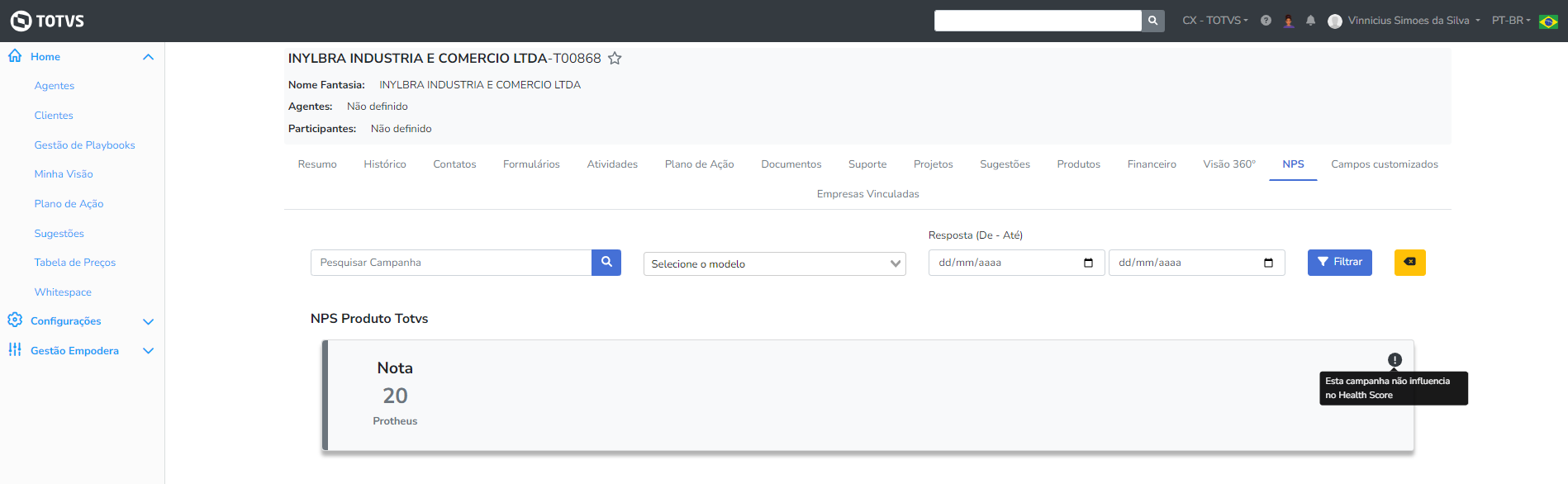Open the Projetos tab

(934, 164)
